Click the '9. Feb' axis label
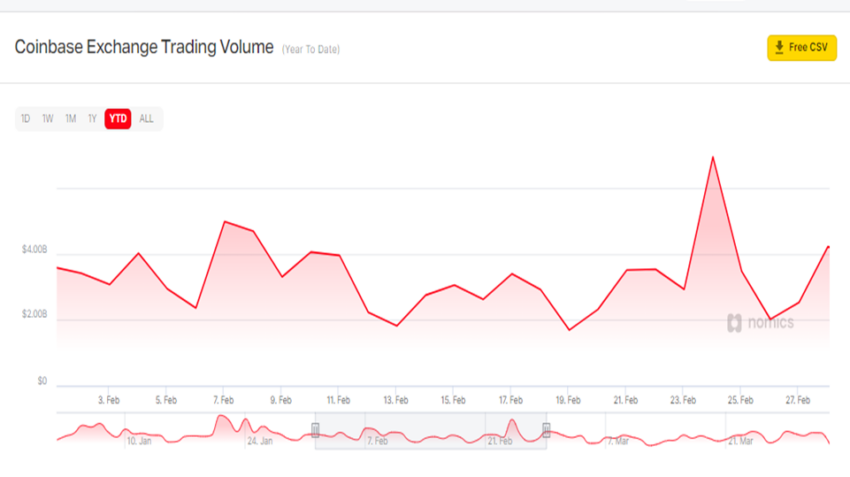Viewport: 850px width, 477px height. 281,400
